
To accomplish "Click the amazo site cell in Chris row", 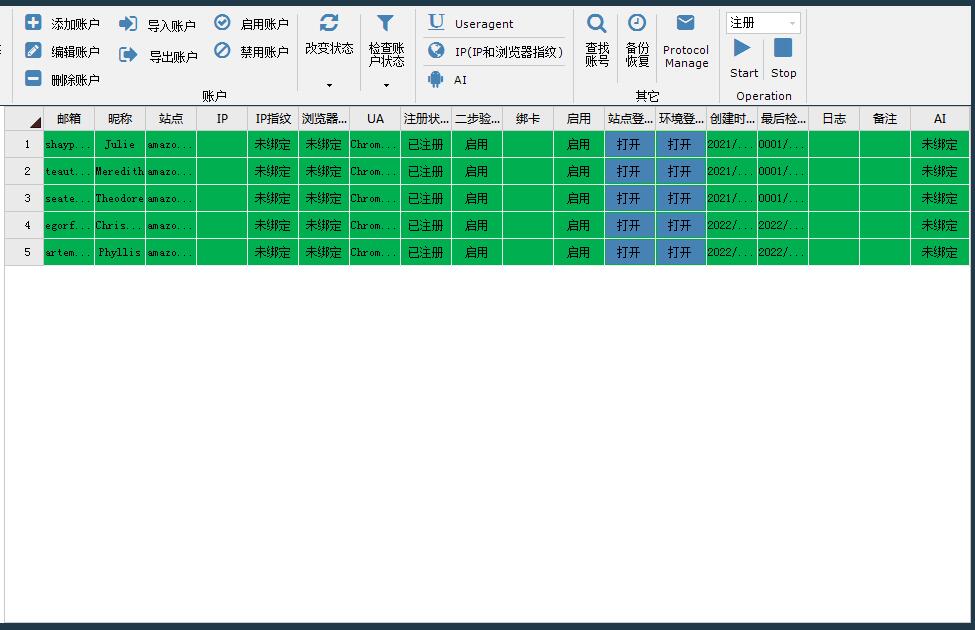I will pos(171,225).
